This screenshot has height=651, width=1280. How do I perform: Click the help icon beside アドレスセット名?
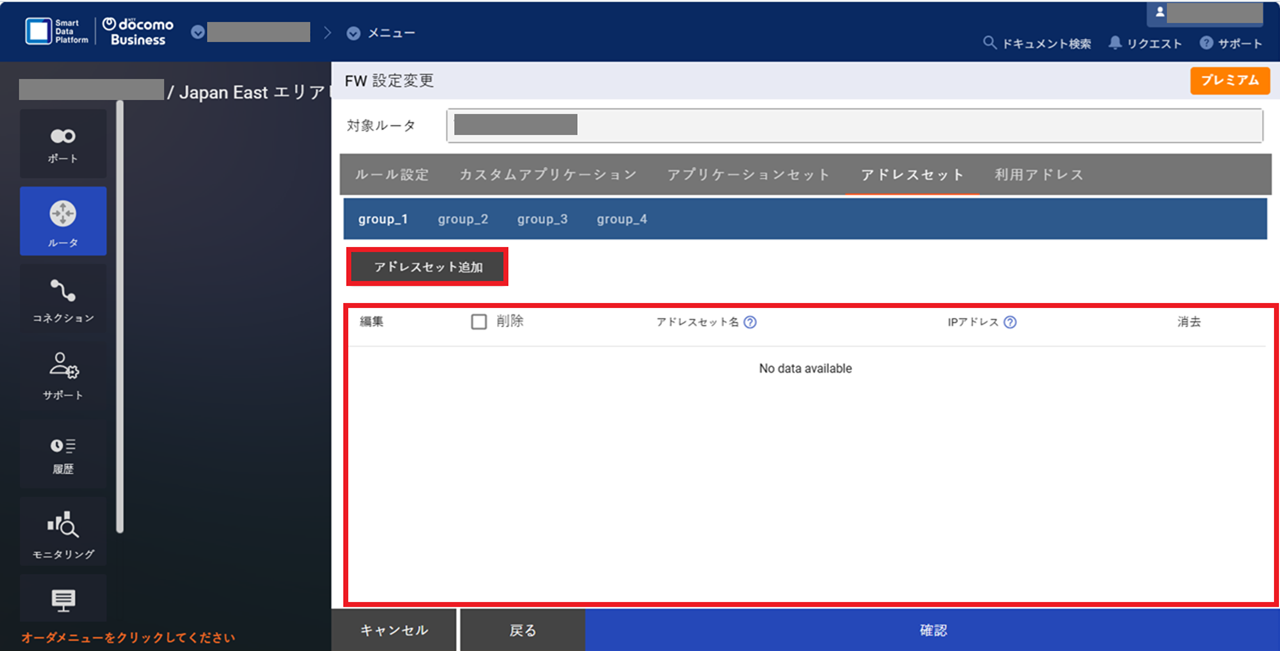[751, 322]
